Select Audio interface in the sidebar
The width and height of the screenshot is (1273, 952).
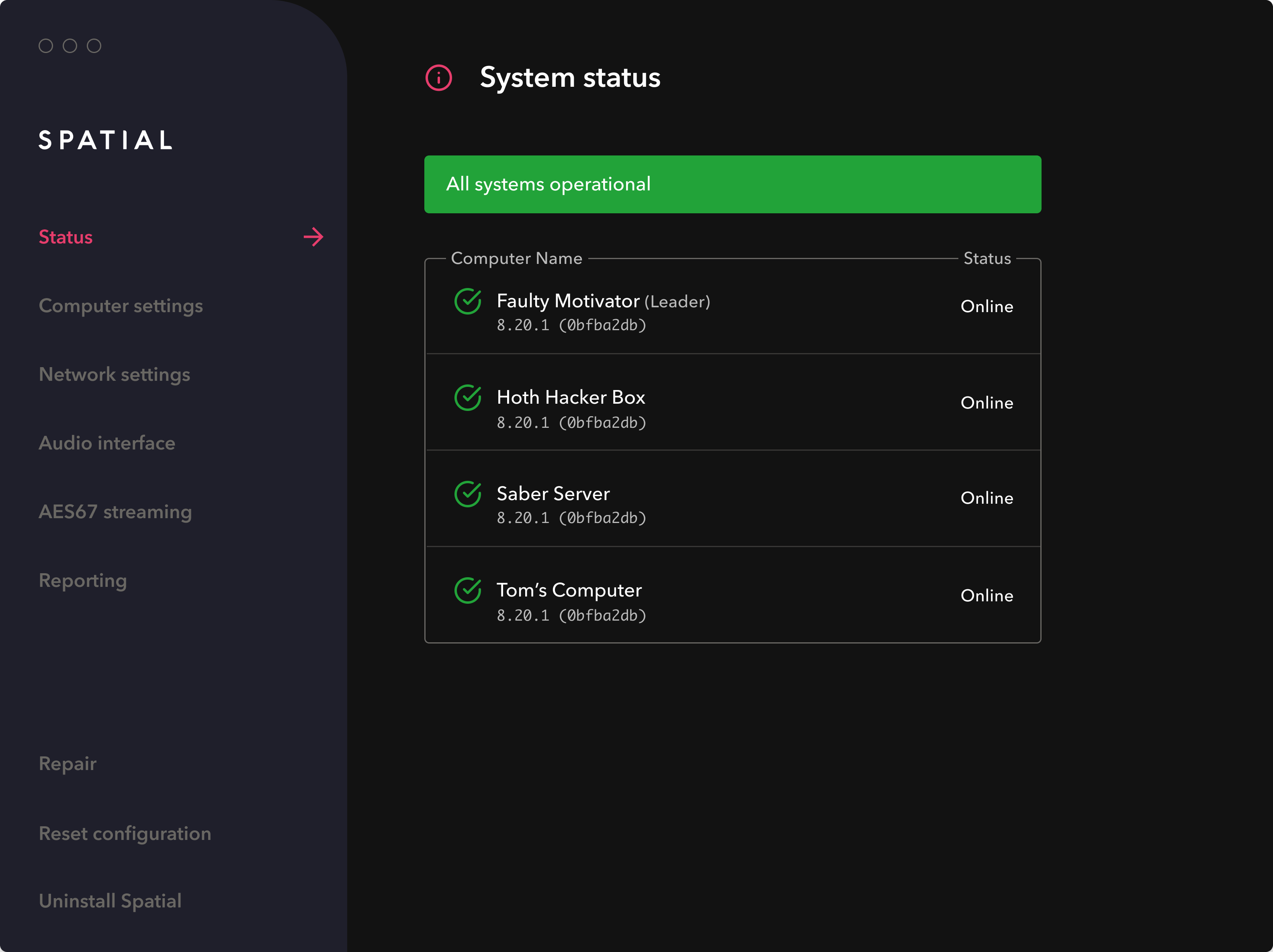tap(107, 443)
